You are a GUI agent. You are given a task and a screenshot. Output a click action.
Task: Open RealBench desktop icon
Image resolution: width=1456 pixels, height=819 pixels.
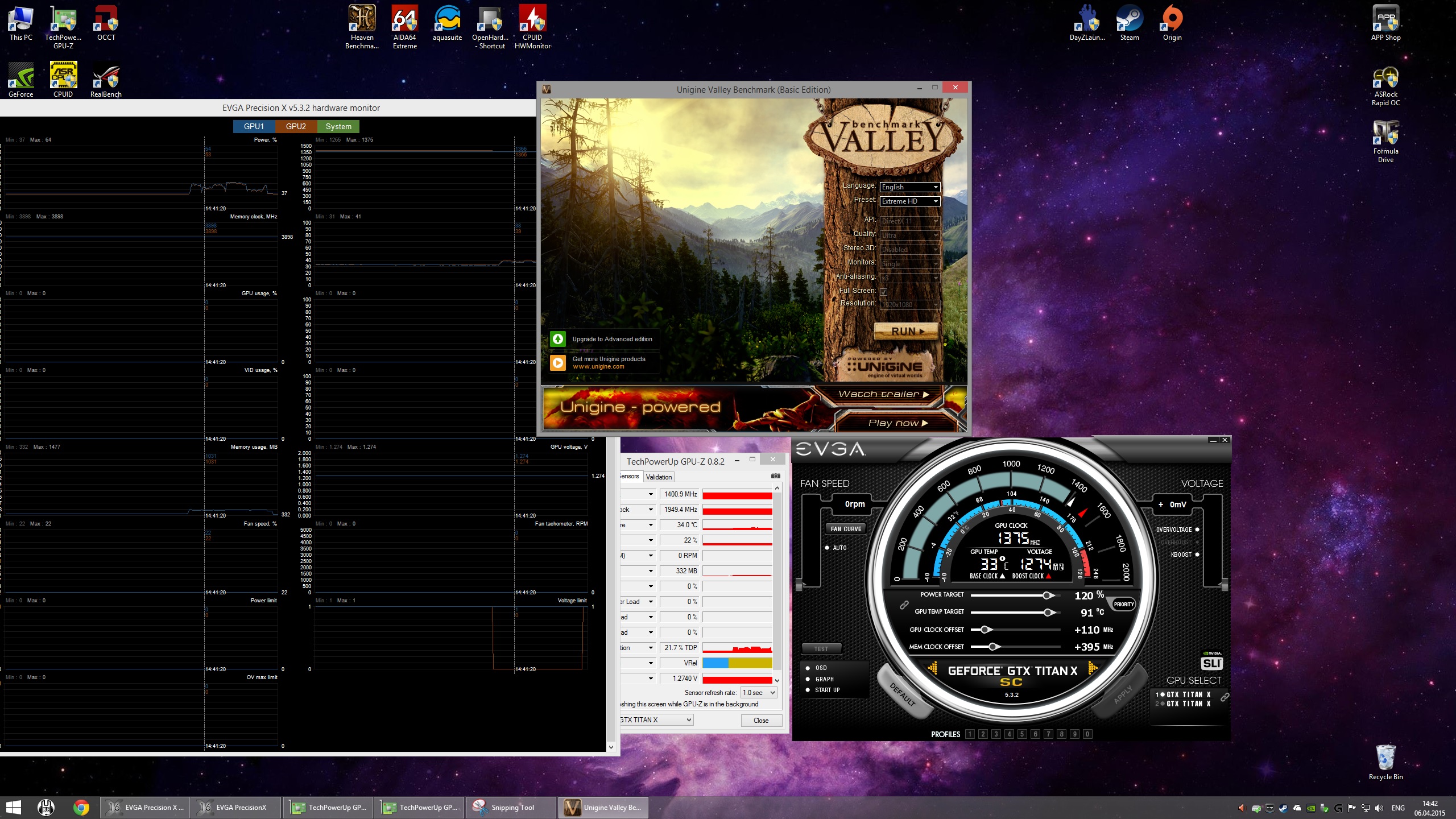(106, 80)
